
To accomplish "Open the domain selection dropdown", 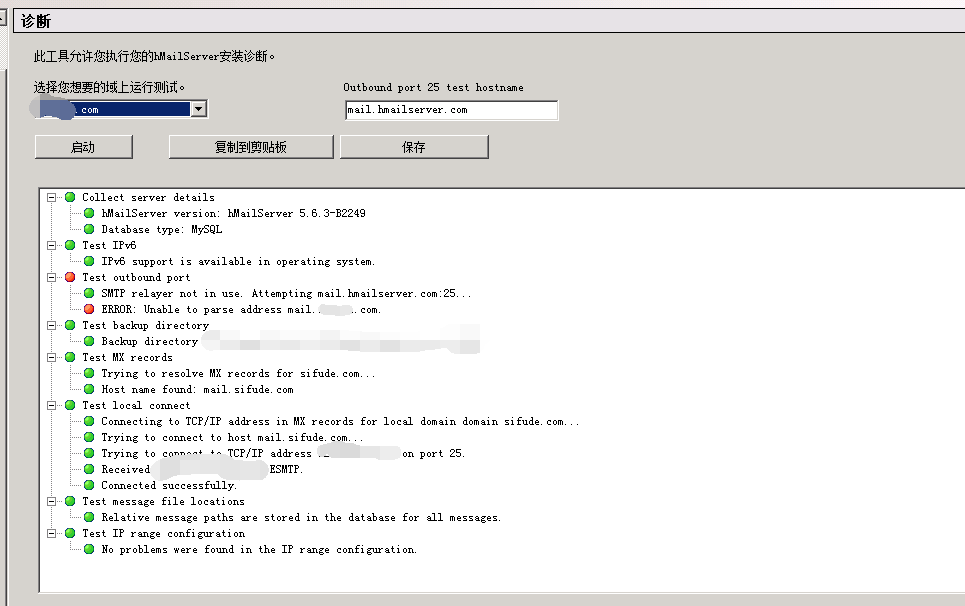I will tap(198, 109).
